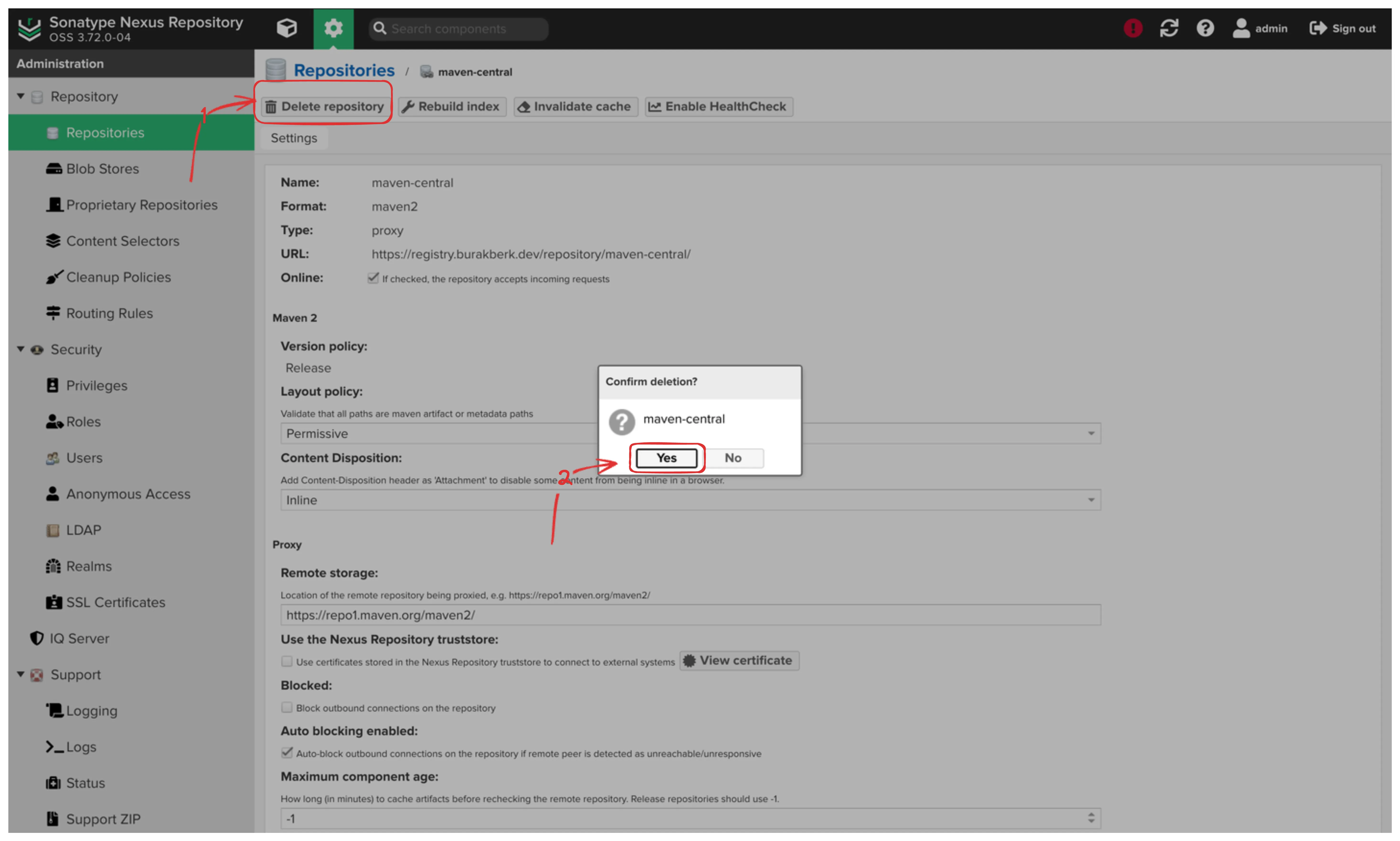Click the maven-central breadcrumb label
This screenshot has height=841, width=1400.
point(475,72)
